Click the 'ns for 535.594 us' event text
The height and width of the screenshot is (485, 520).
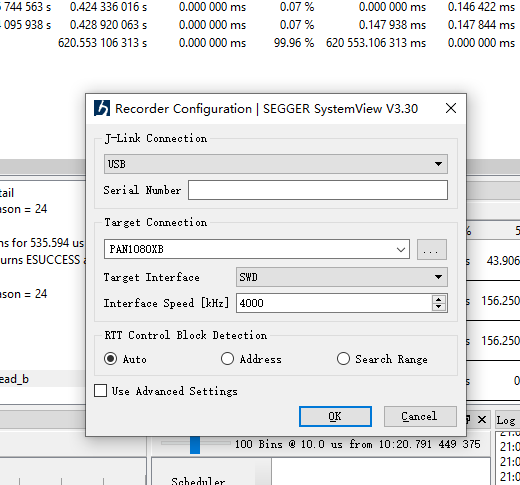point(42,243)
